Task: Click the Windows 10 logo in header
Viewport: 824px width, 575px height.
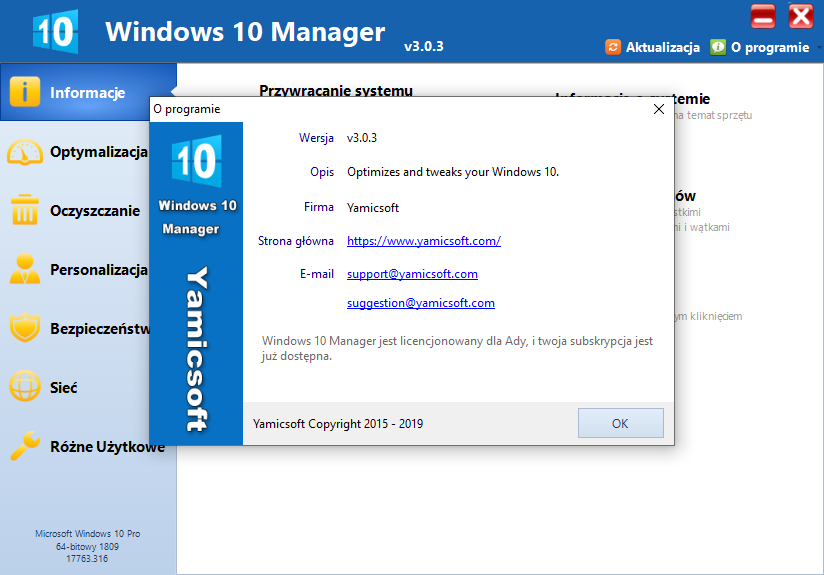Action: click(55, 32)
